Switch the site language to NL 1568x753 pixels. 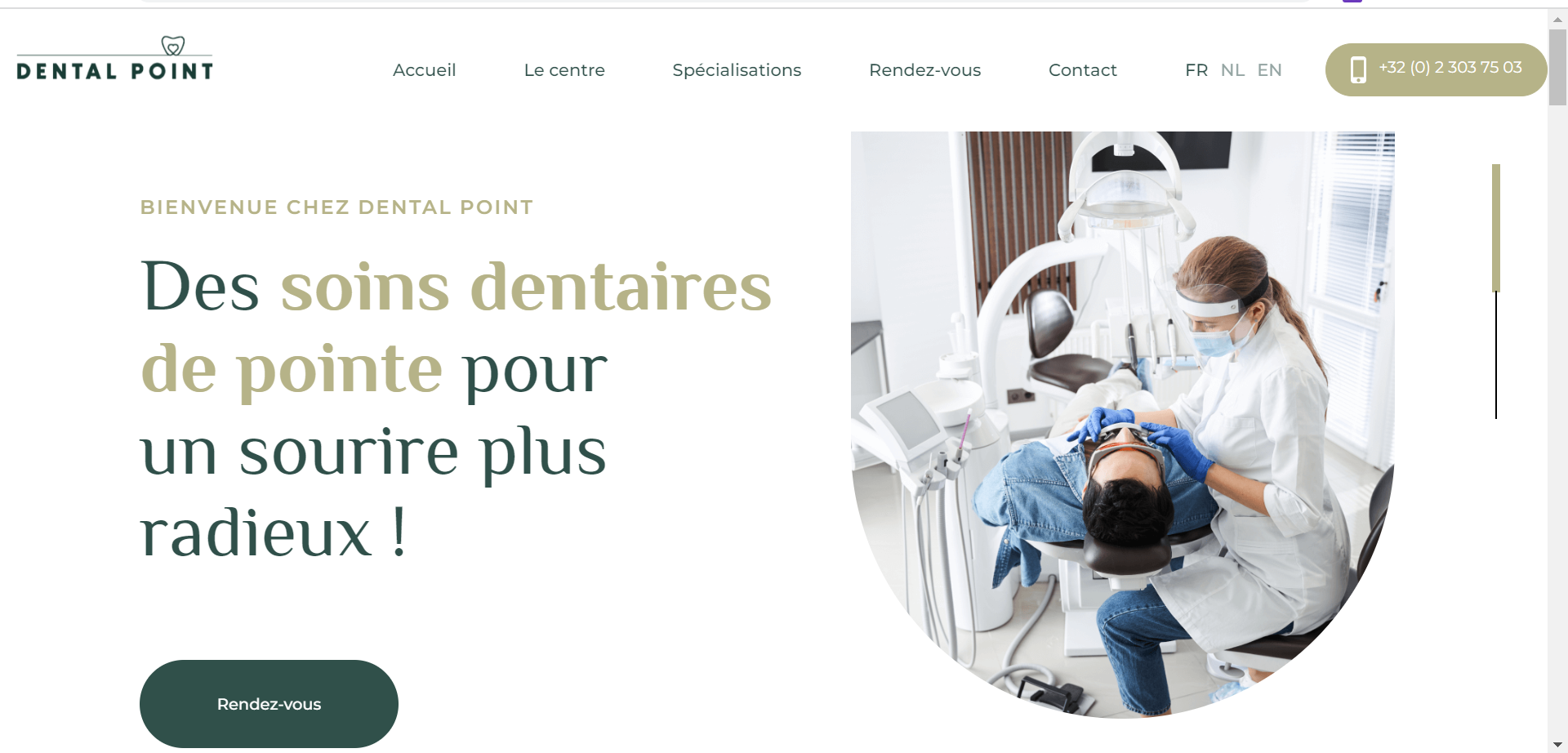coord(1232,70)
